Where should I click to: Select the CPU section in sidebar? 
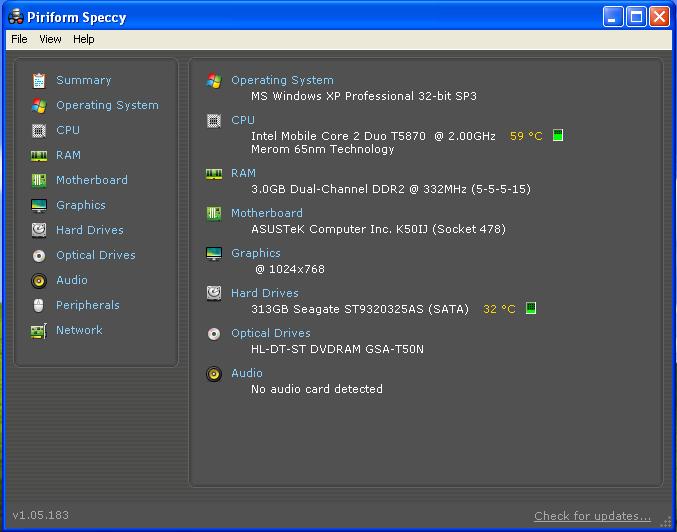point(68,130)
